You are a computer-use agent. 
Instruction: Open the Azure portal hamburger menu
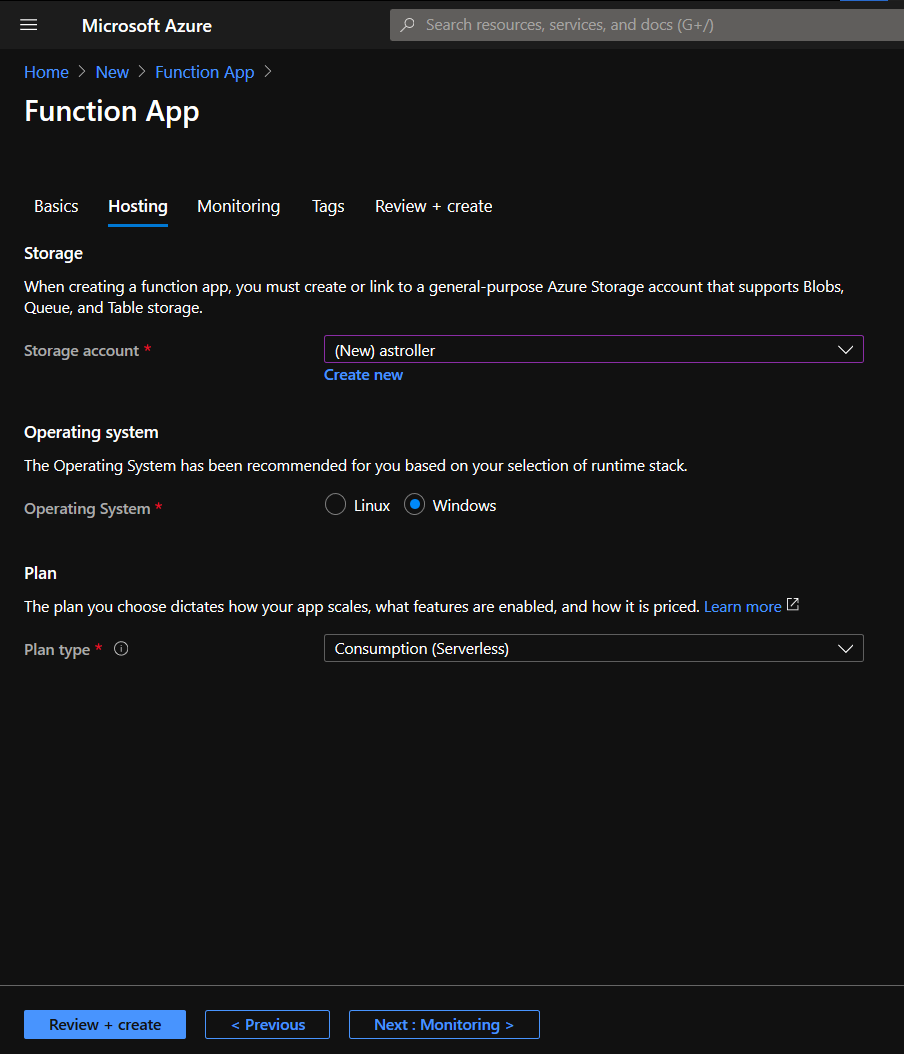(27, 25)
